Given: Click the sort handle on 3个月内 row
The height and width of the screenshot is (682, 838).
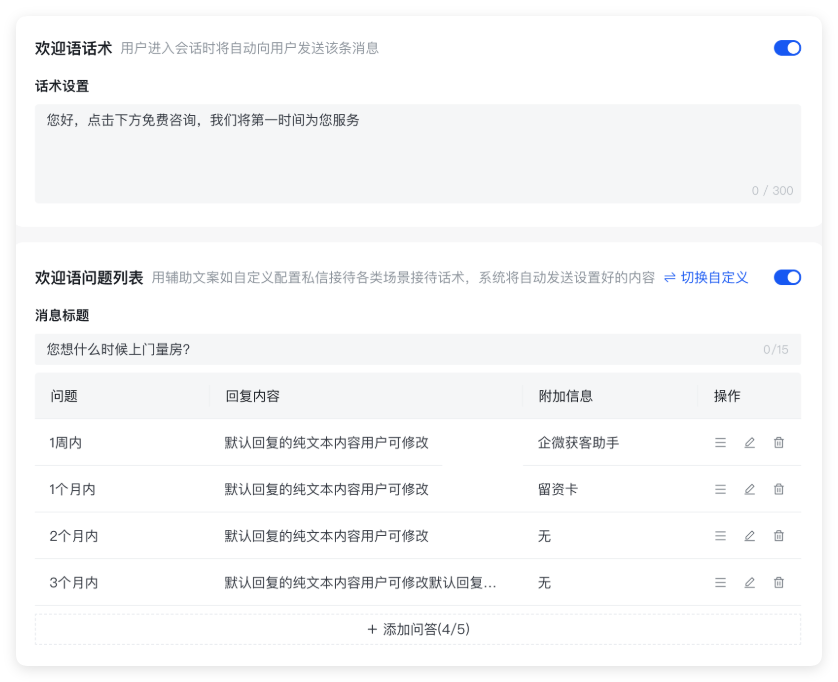Looking at the screenshot, I should 719,582.
